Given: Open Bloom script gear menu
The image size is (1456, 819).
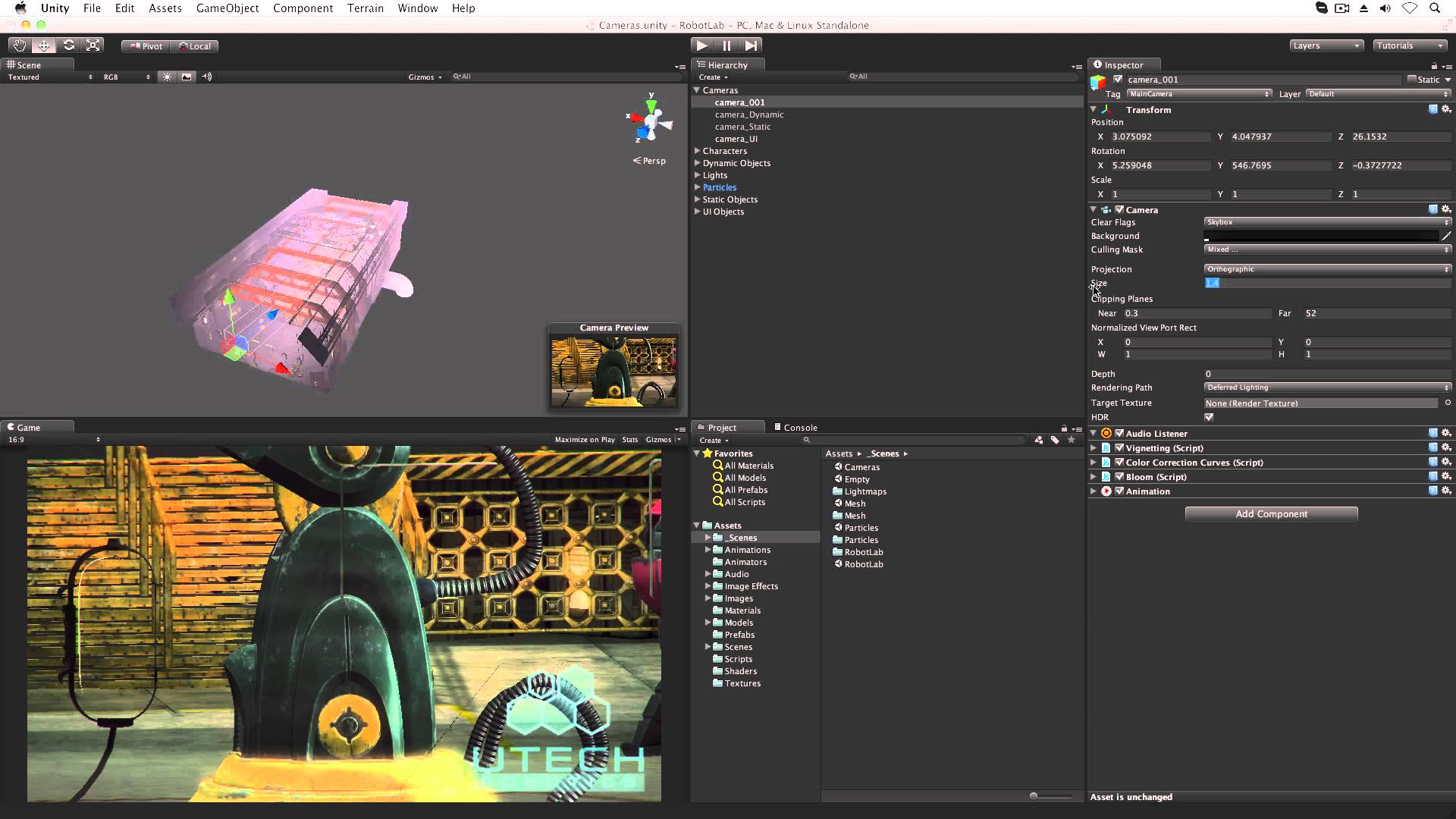Looking at the screenshot, I should click(1446, 476).
